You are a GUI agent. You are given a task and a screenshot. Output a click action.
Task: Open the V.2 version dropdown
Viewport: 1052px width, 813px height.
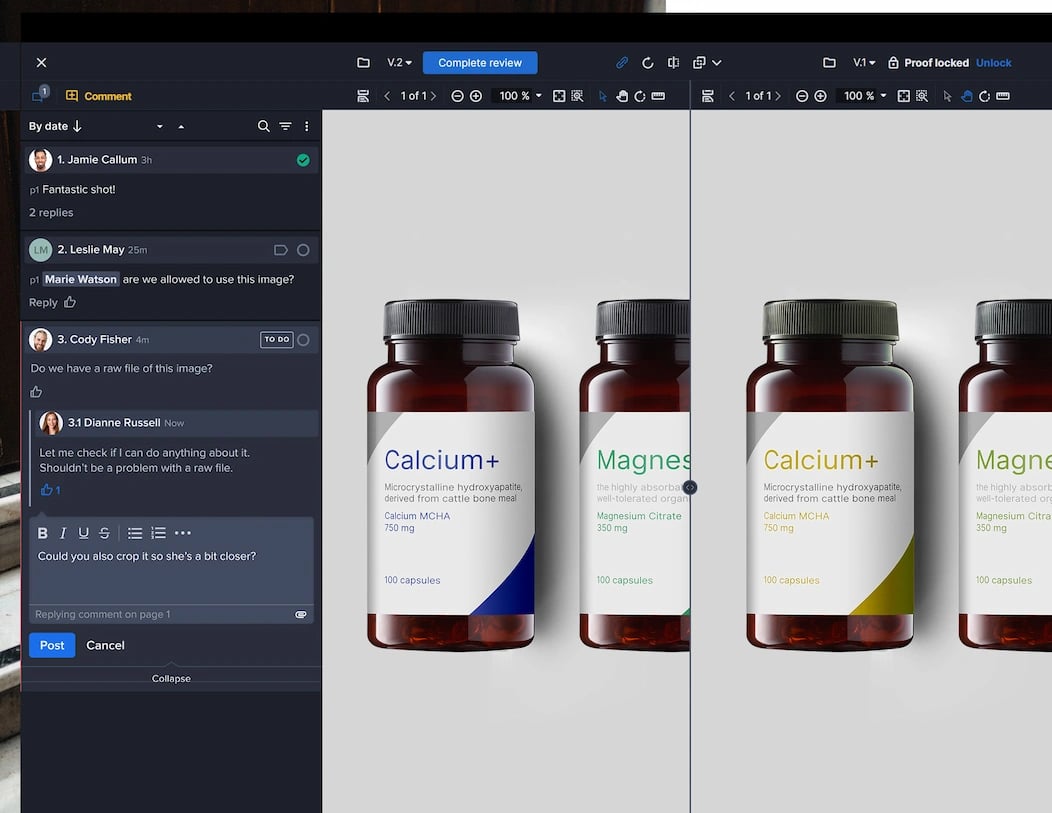point(399,63)
